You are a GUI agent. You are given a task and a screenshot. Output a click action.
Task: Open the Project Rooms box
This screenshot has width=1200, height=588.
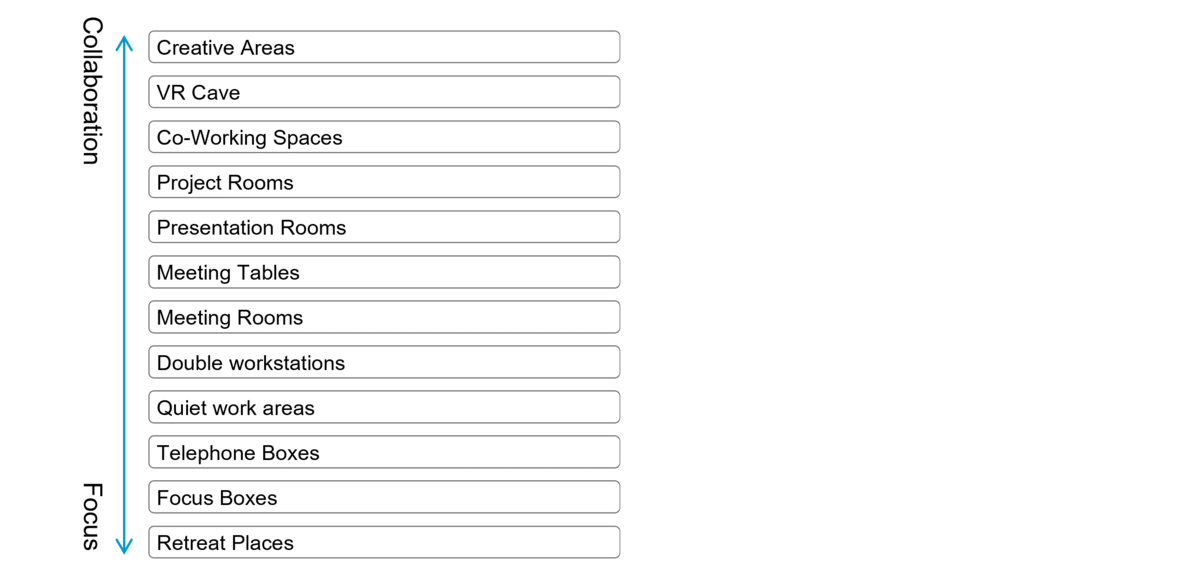pyautogui.click(x=384, y=182)
